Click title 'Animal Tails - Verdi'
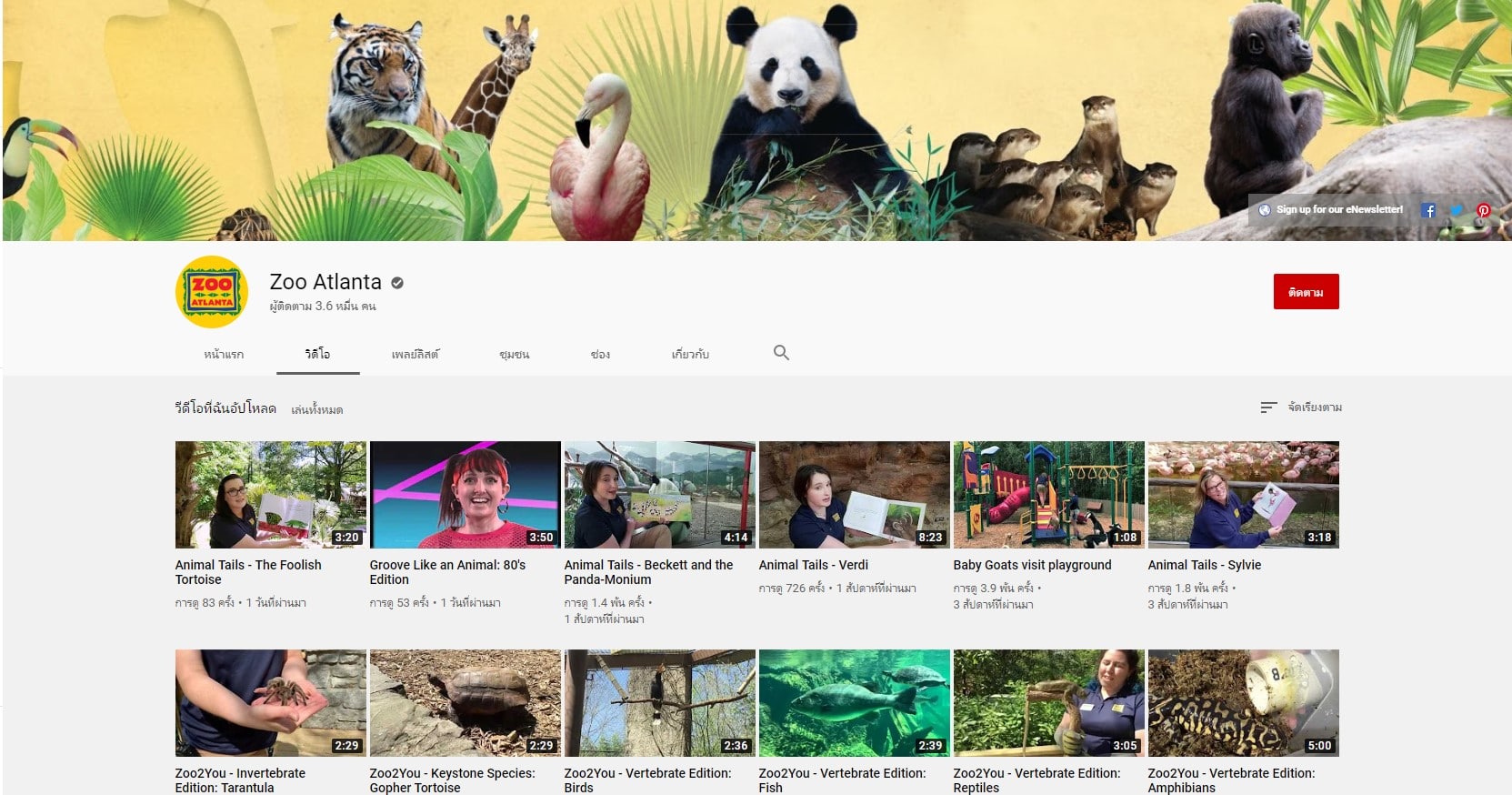The image size is (1512, 795). click(x=814, y=565)
